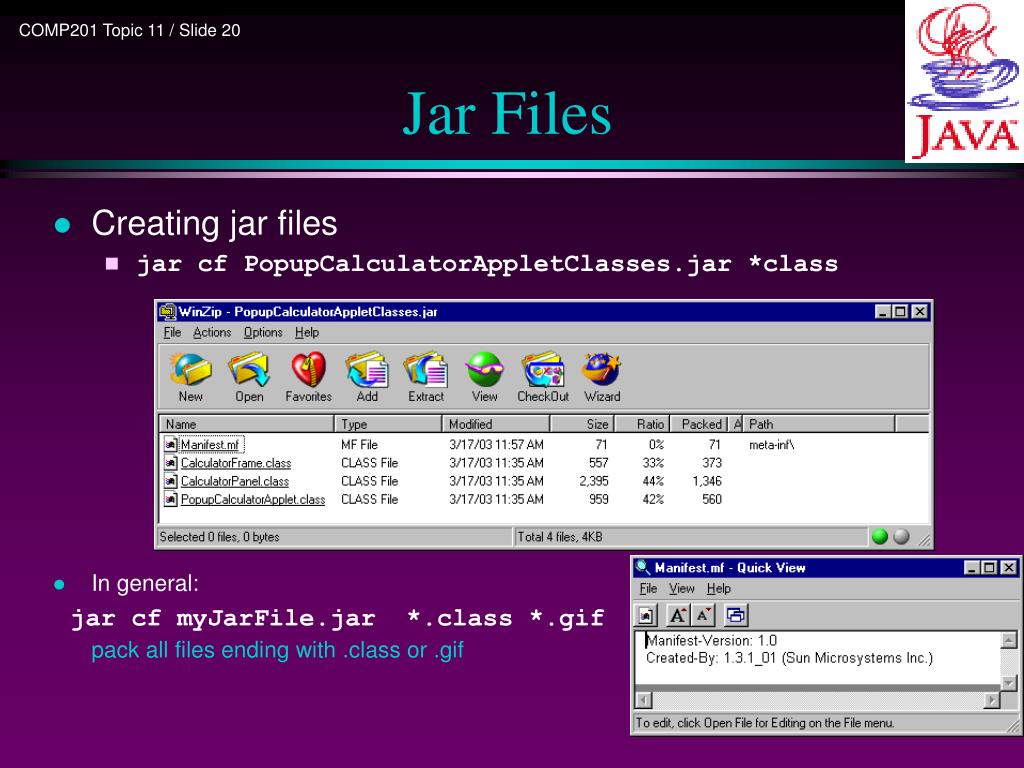Click Open File for Editing icon in Quick View
This screenshot has height=768, width=1024.
tap(647, 615)
